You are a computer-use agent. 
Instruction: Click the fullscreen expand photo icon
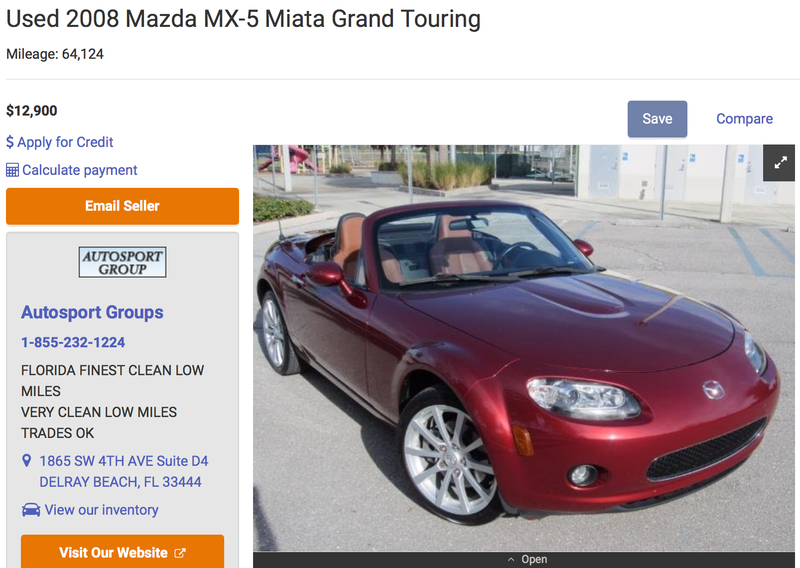point(780,163)
